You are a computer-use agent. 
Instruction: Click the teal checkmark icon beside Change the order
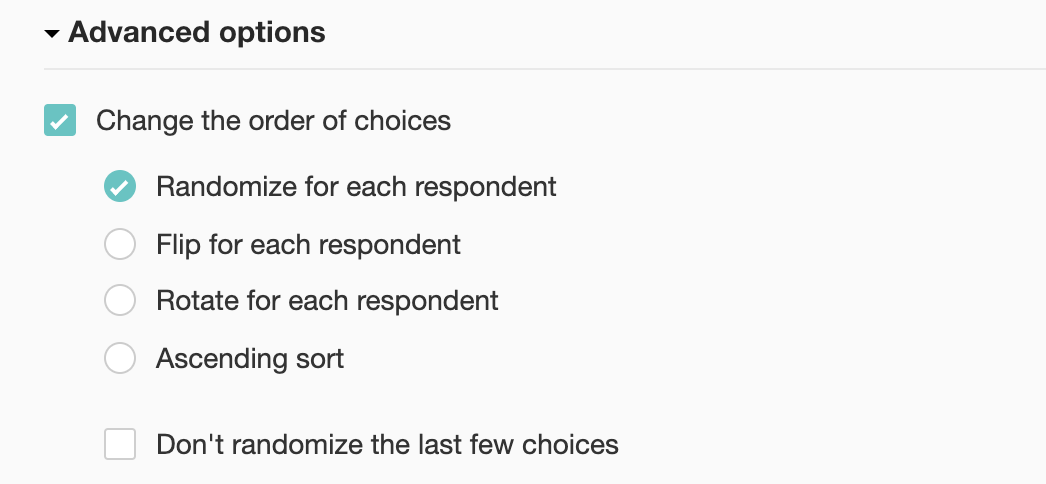tap(60, 121)
